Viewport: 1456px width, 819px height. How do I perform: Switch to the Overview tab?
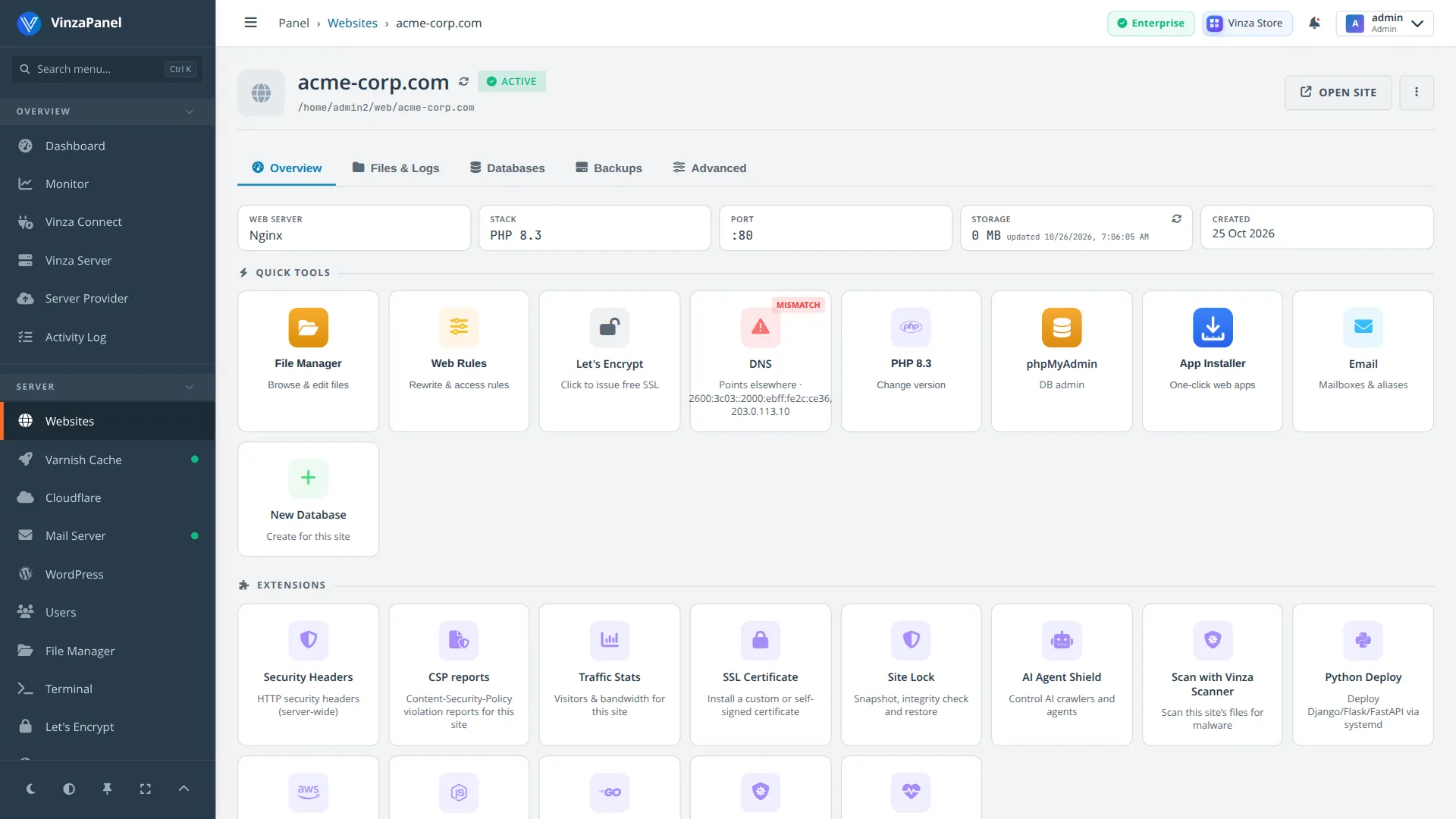(x=287, y=168)
